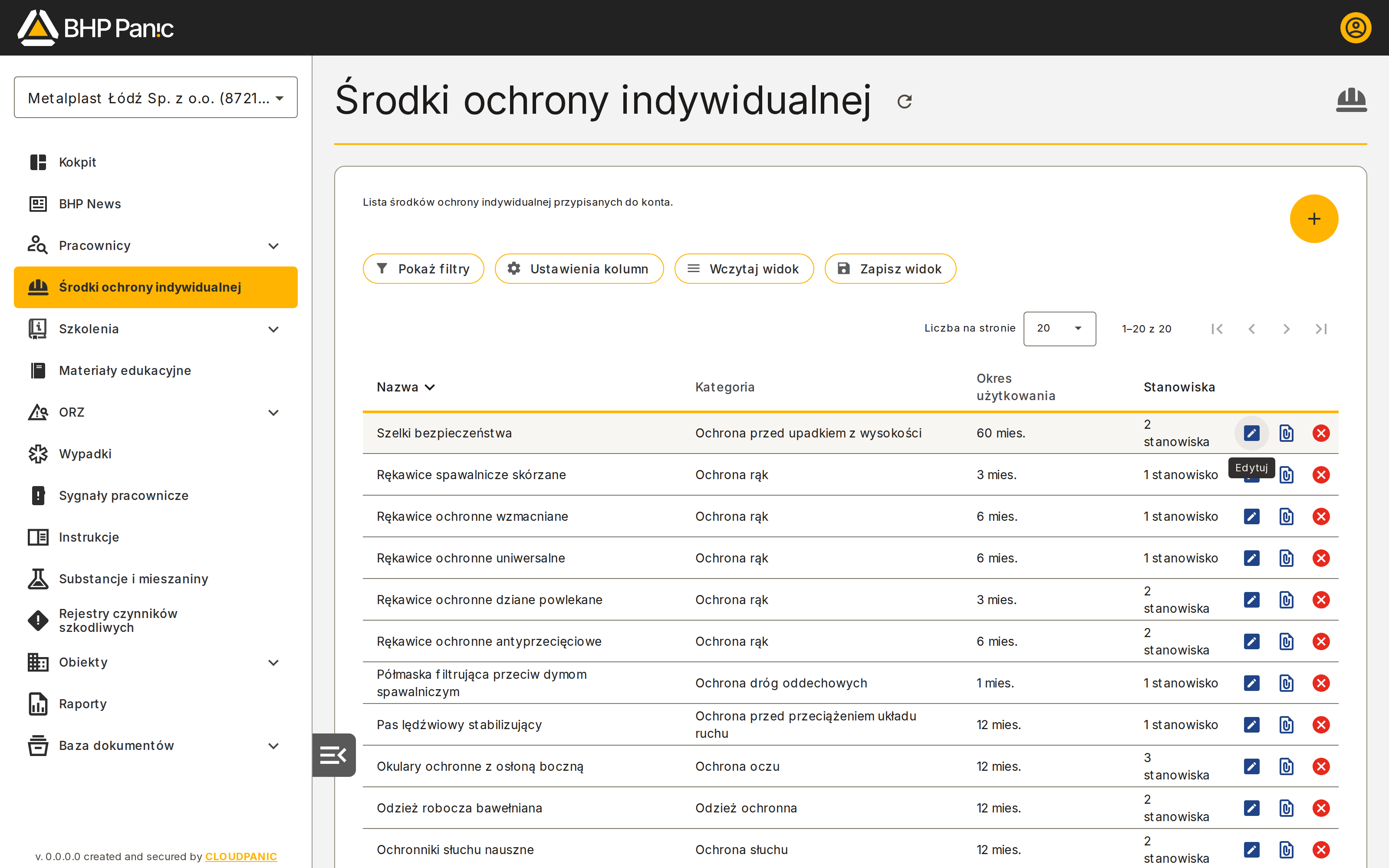Edit Rękawice ochronne wzmacniane

pyautogui.click(x=1251, y=516)
